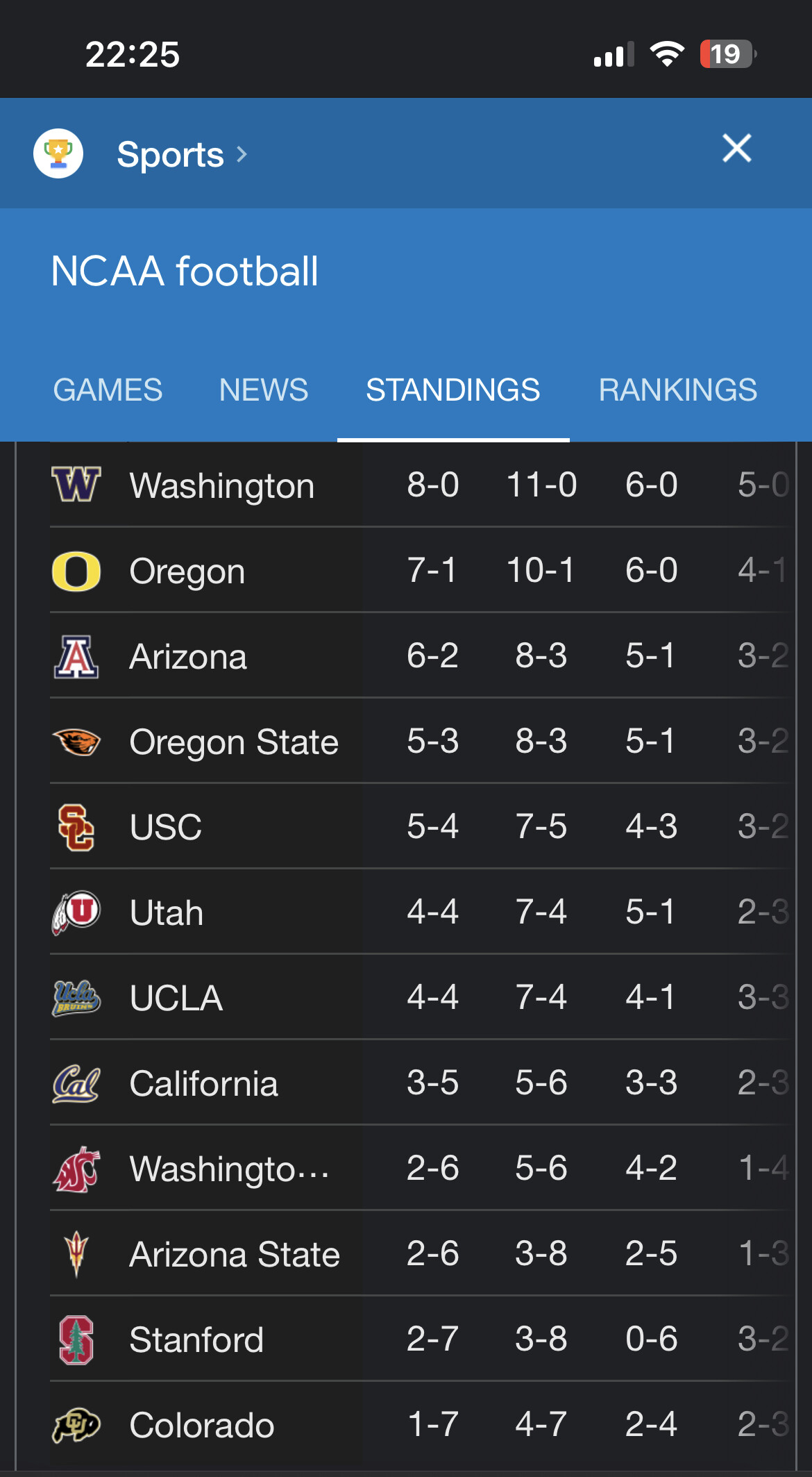
Task: Tap the Colorado Buffaloes logo
Action: (x=76, y=1425)
